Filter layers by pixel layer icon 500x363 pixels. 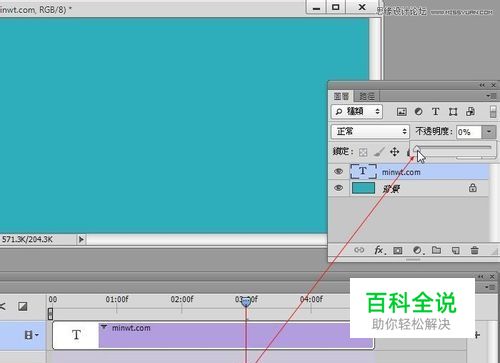pyautogui.click(x=401, y=112)
